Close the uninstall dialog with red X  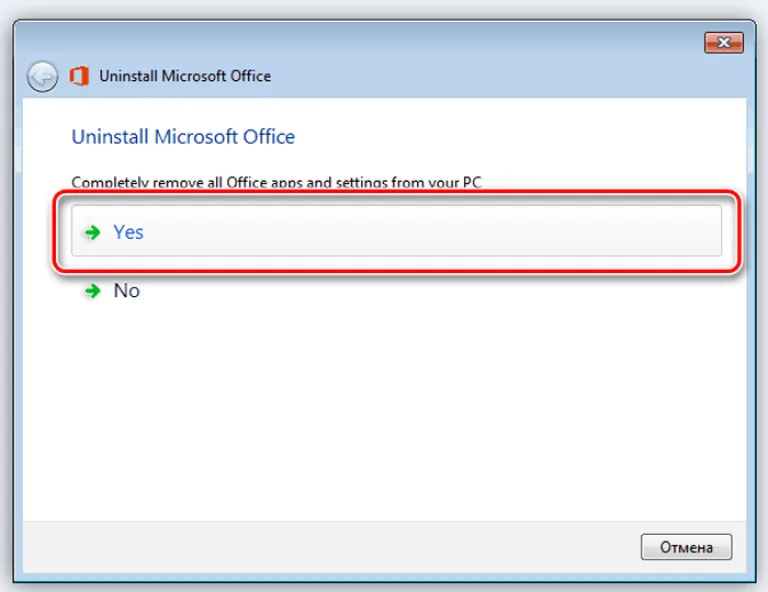723,43
